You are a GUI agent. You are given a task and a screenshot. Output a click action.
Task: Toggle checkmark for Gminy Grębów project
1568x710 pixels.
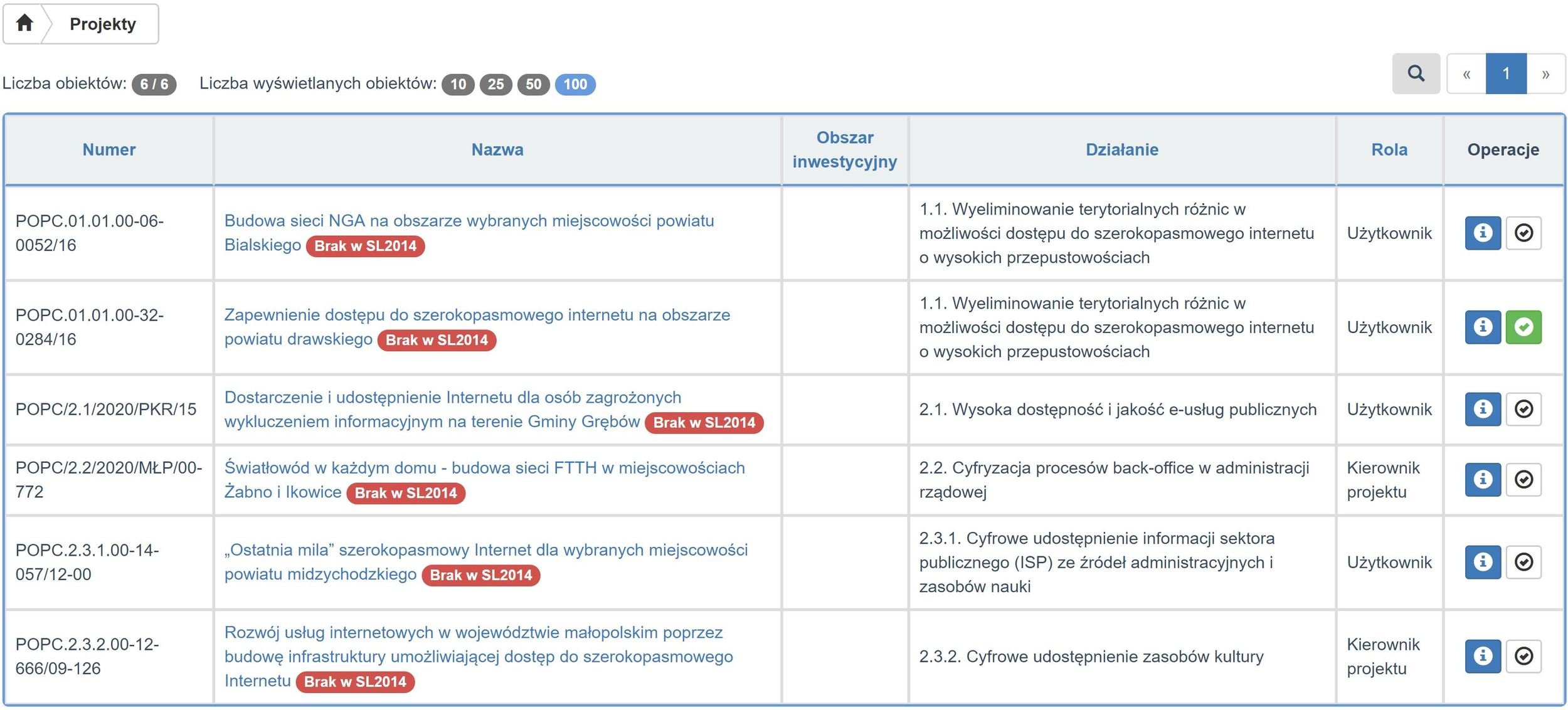click(1523, 409)
